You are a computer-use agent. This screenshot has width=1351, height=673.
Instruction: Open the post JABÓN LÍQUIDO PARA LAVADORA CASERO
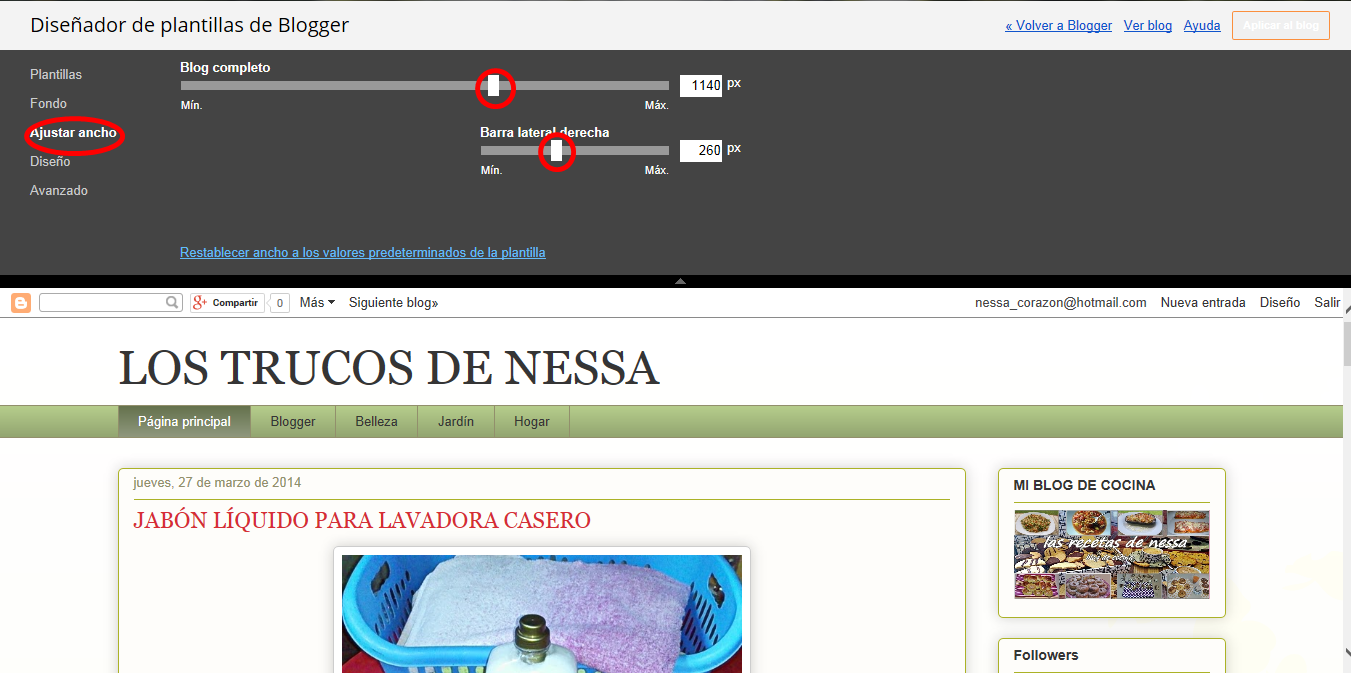click(362, 520)
